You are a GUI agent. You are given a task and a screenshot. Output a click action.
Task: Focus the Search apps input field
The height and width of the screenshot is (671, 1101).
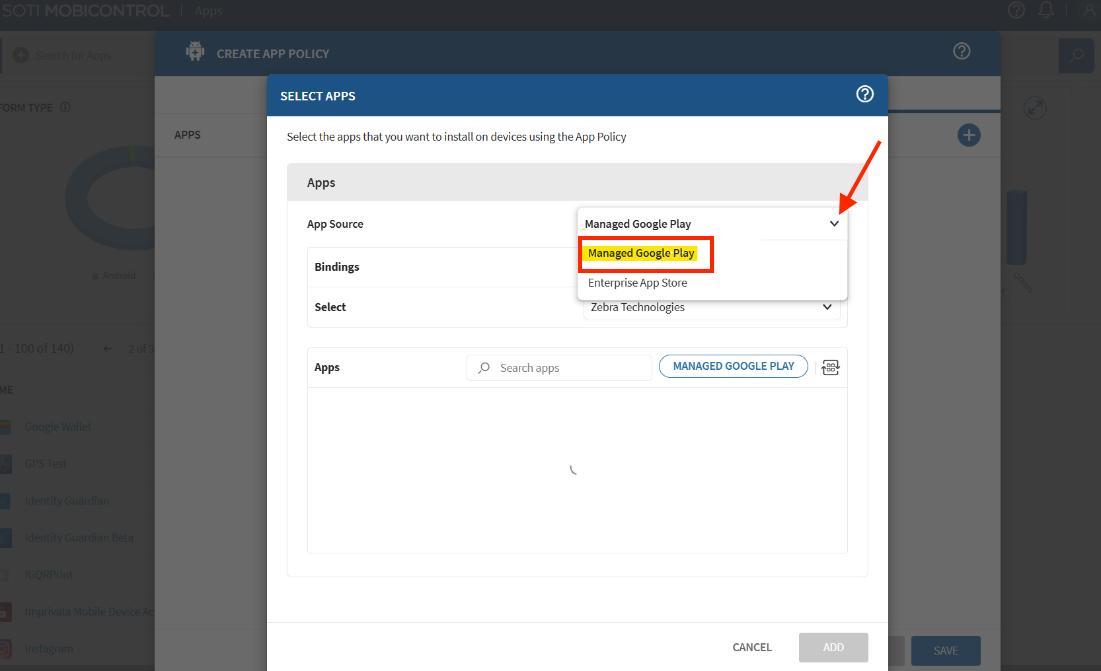pos(559,368)
